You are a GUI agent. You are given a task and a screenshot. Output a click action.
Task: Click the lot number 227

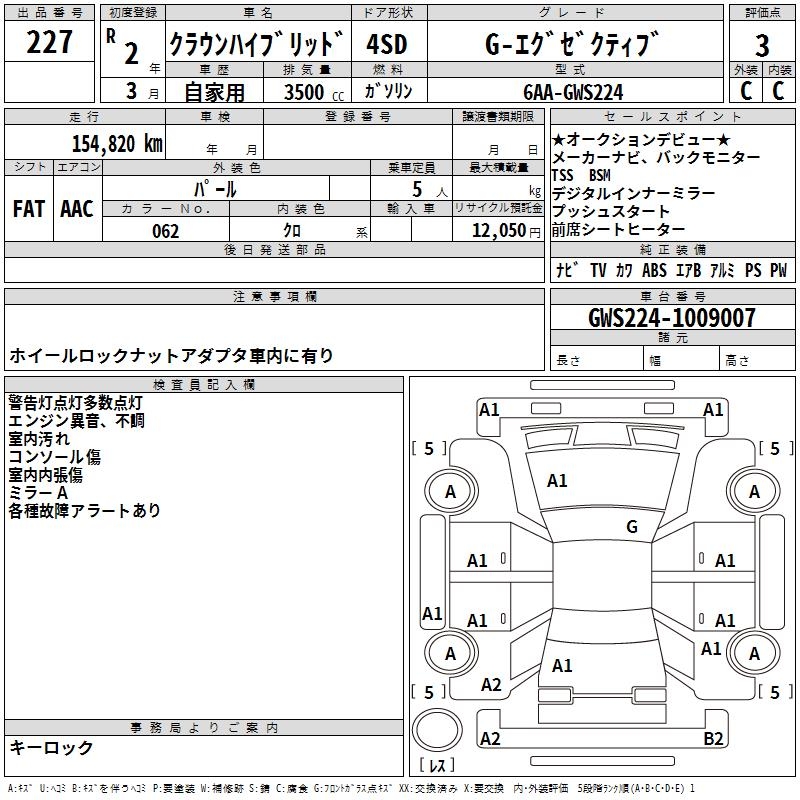[49, 42]
